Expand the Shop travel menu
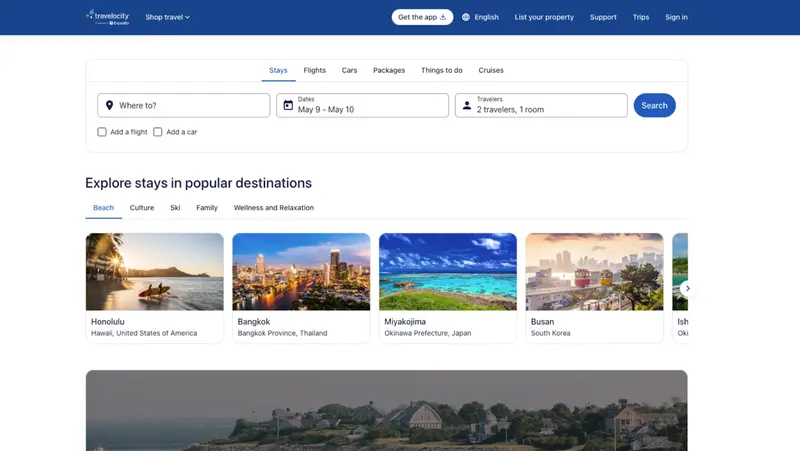800x451 pixels. [167, 17]
